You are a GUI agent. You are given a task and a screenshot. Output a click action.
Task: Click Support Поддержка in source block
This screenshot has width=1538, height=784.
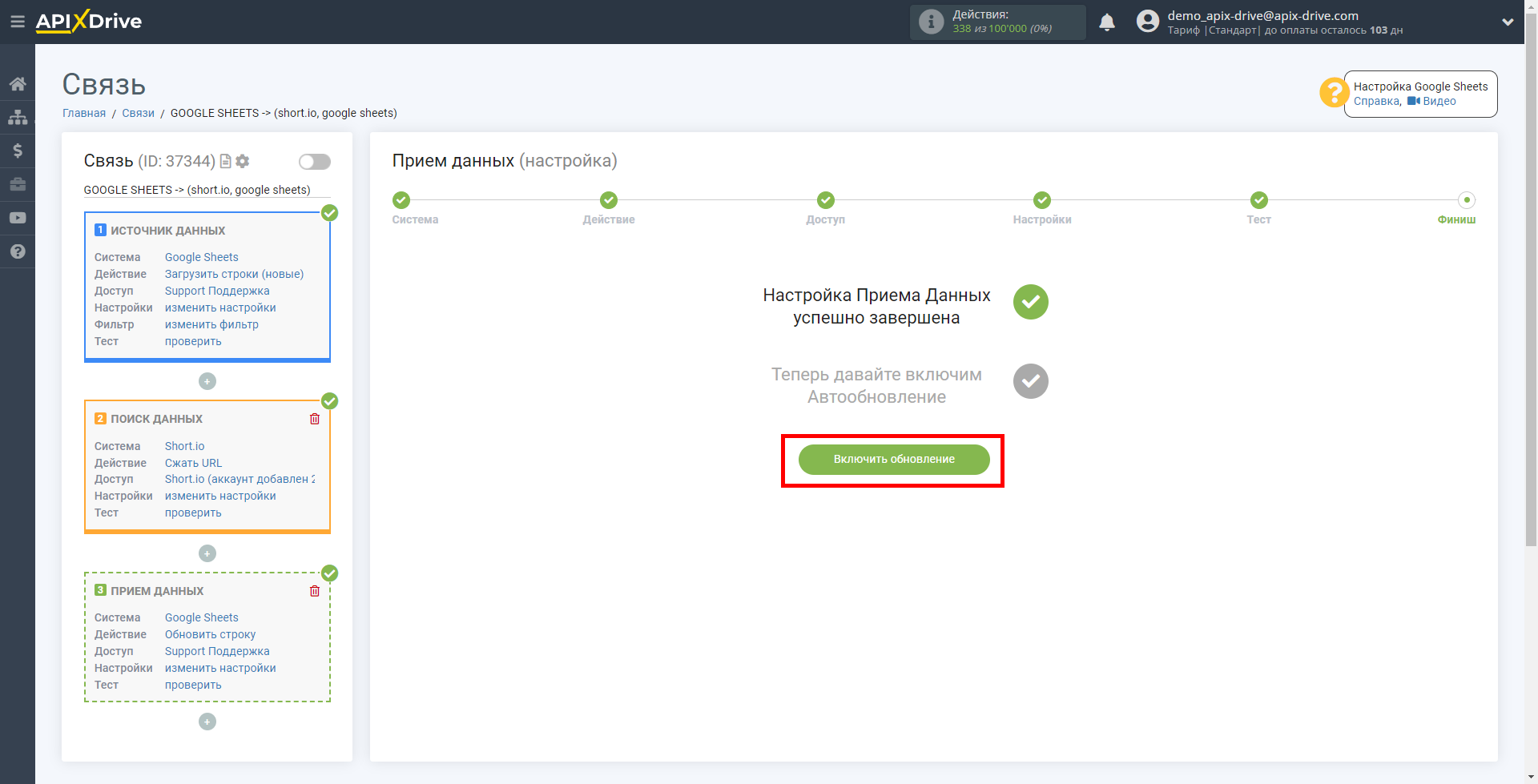[x=217, y=291]
